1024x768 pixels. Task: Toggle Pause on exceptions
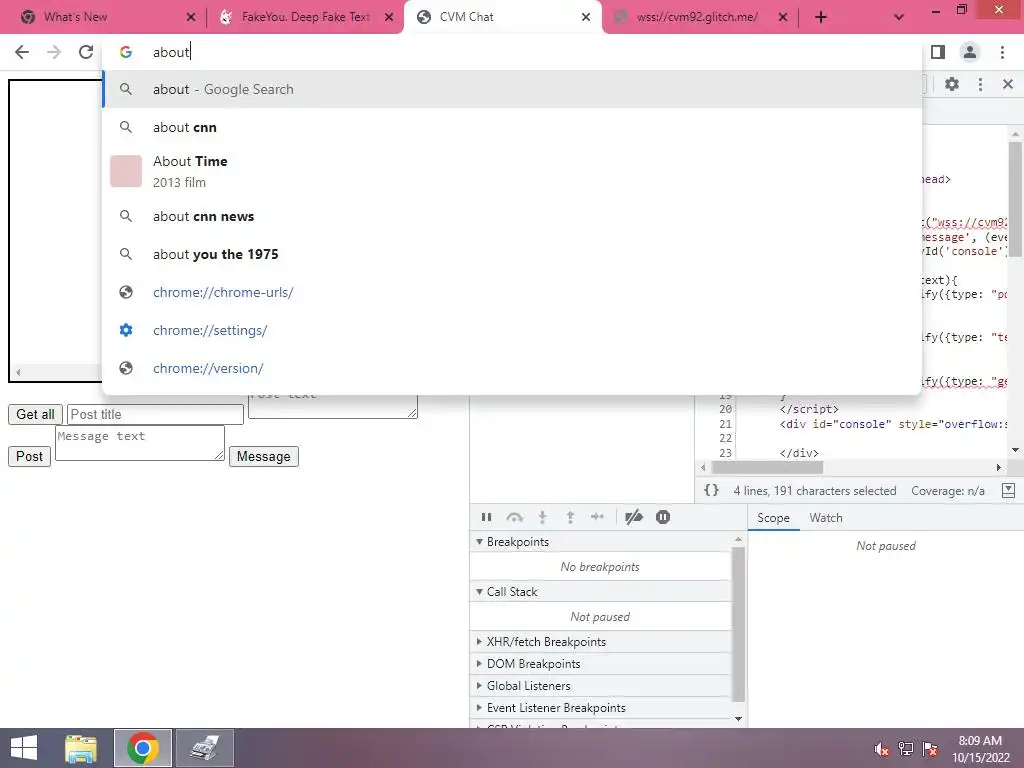click(x=663, y=517)
